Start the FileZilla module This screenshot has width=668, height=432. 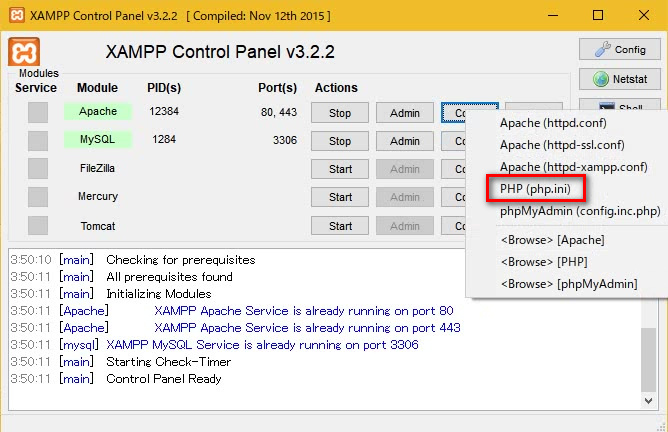[340, 169]
